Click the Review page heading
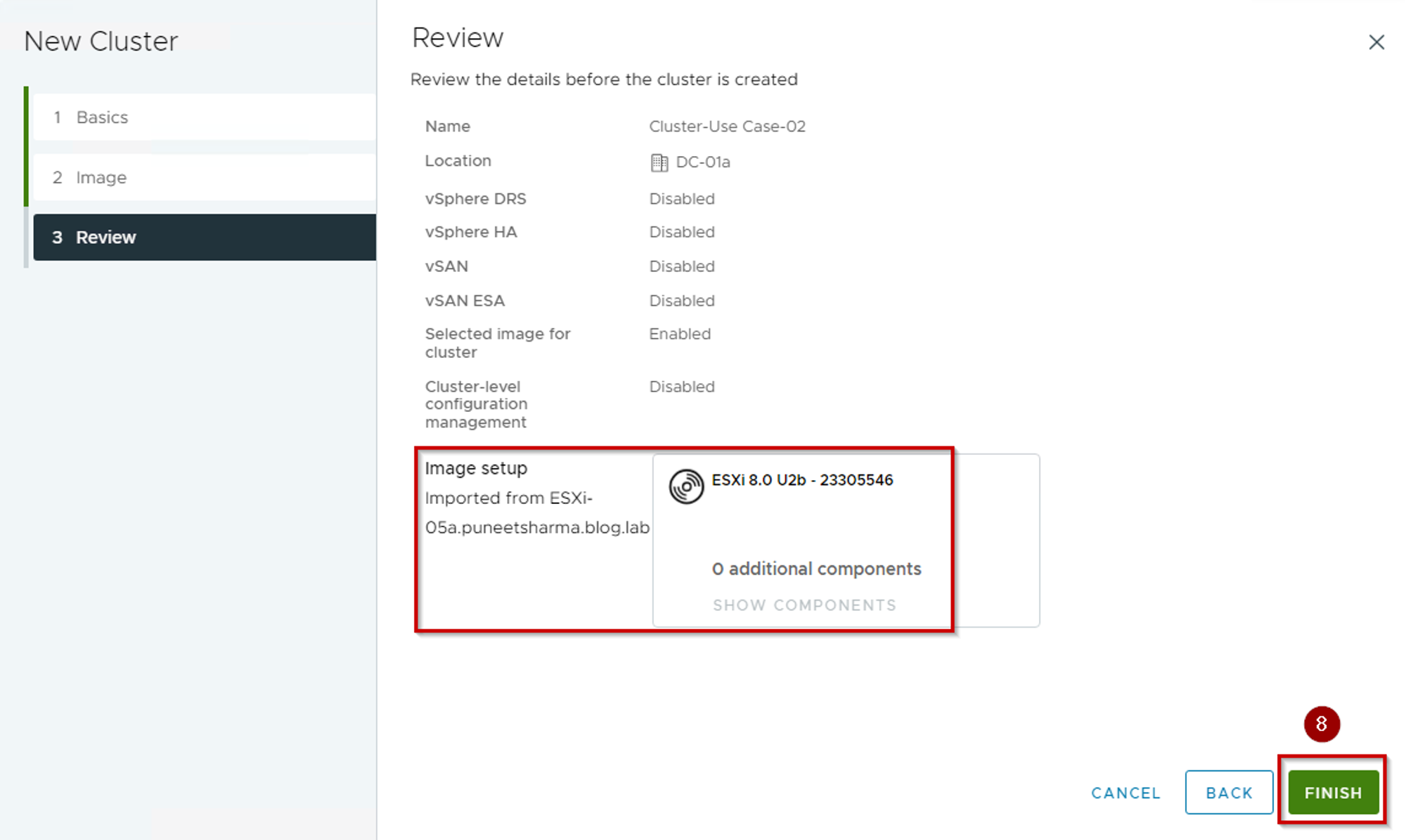 [x=458, y=38]
